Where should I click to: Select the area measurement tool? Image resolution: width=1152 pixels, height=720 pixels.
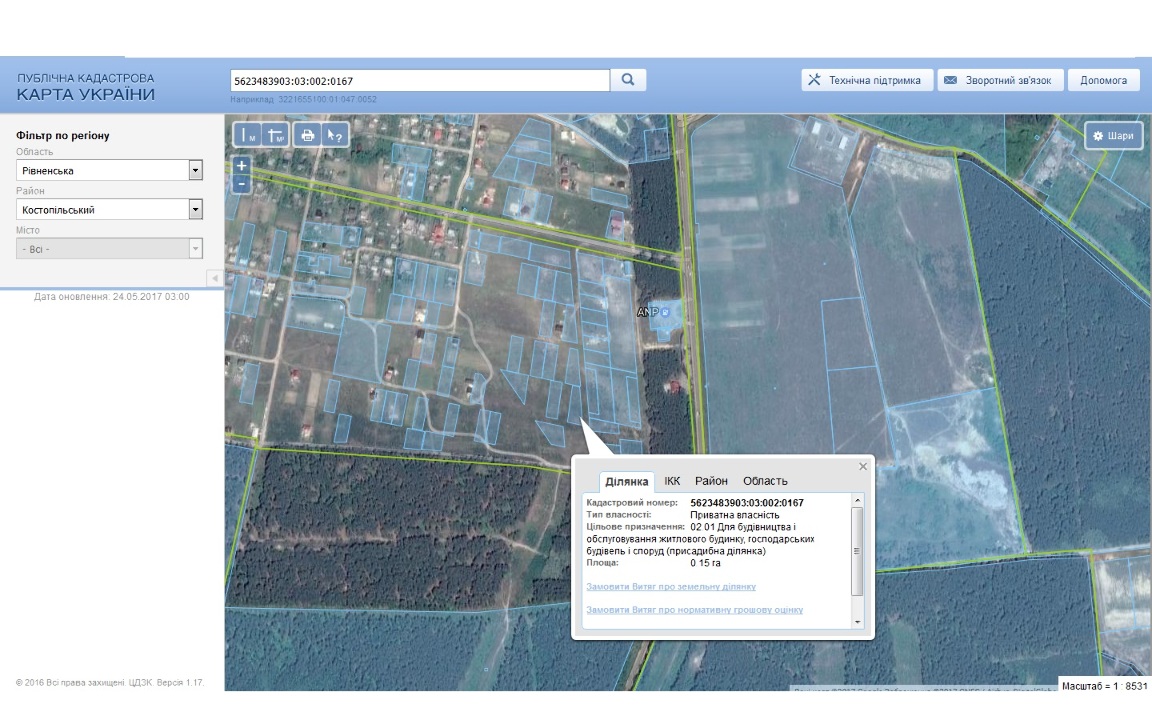point(276,135)
